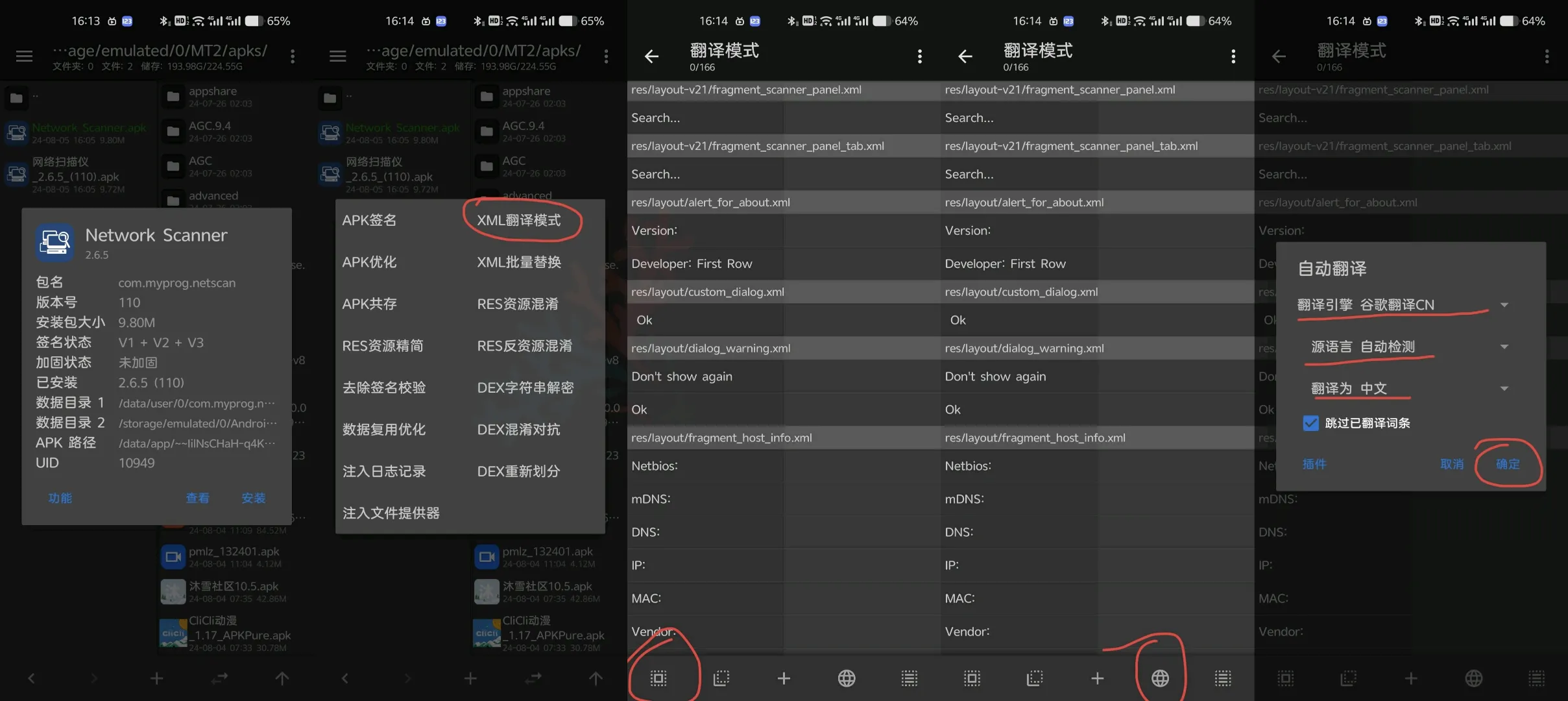Tap the path ...age/emulated/0/MT2/apks/ in first screenshot

160,51
